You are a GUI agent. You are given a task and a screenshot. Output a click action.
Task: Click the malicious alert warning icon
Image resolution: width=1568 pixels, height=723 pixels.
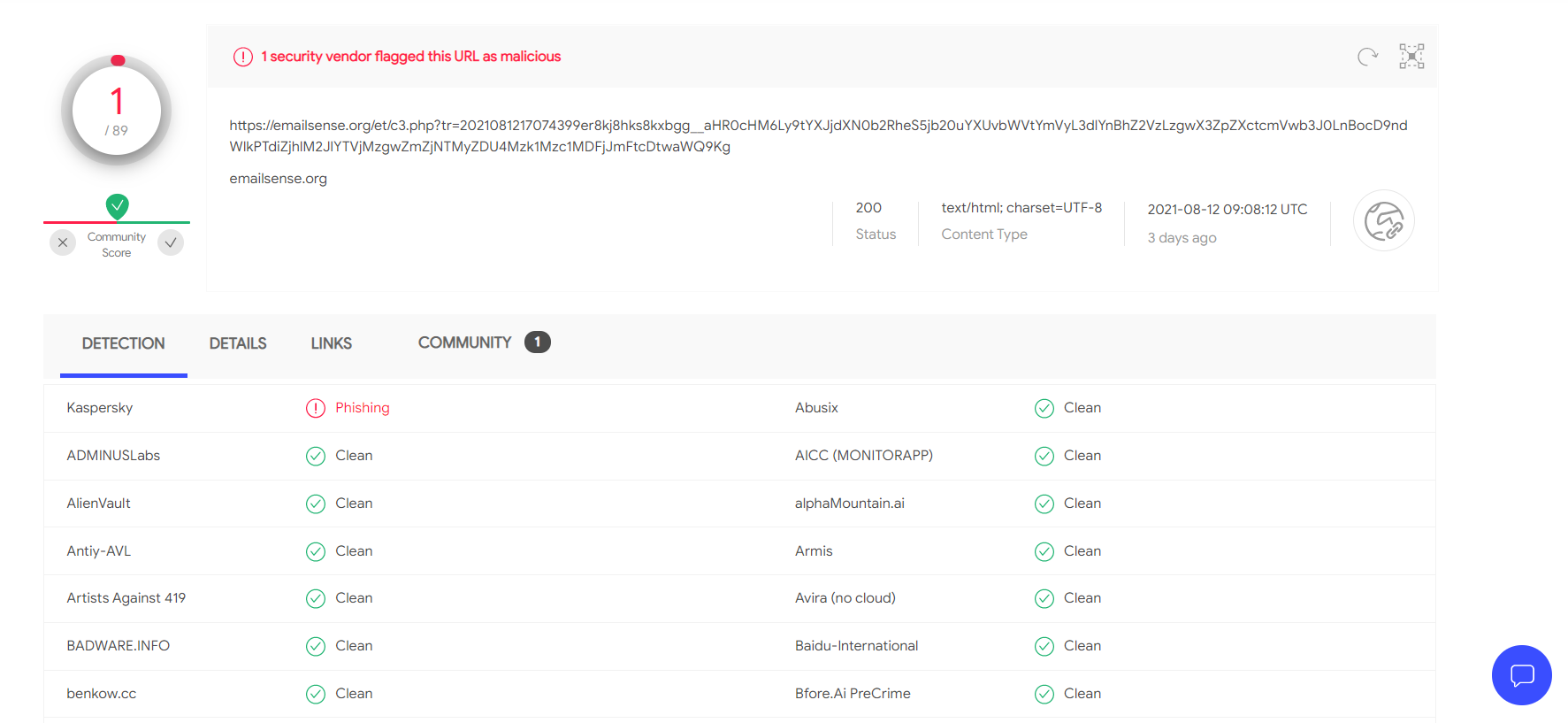point(243,57)
